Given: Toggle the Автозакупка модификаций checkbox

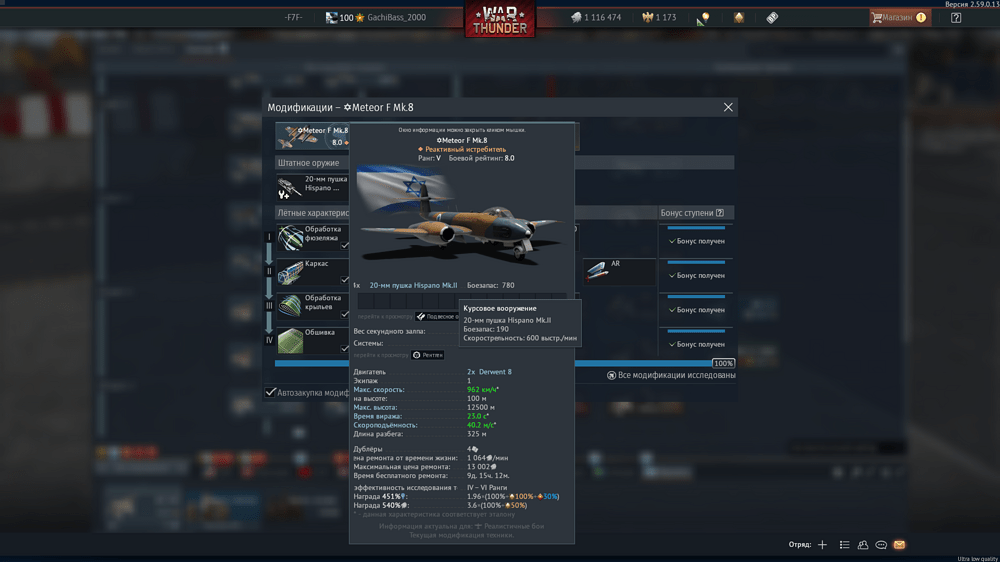Looking at the screenshot, I should tap(270, 392).
